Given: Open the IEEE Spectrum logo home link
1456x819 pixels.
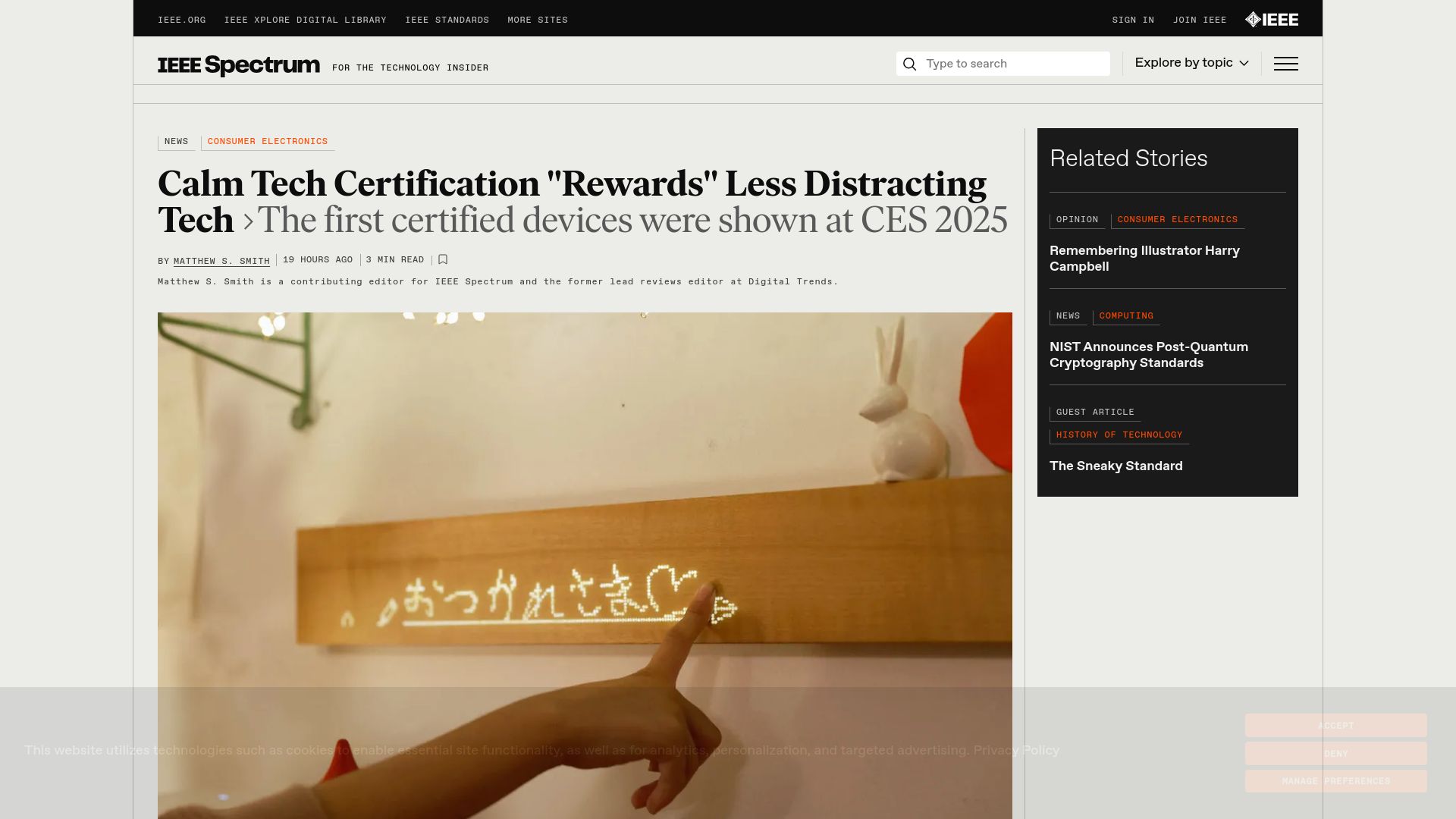Looking at the screenshot, I should [x=239, y=65].
